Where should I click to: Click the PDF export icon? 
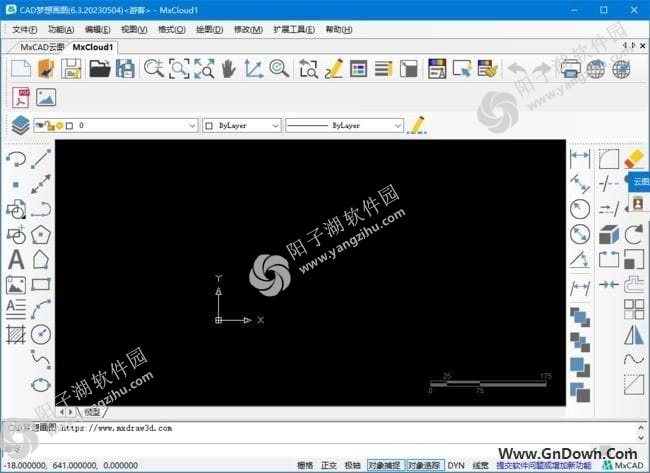tap(21, 97)
